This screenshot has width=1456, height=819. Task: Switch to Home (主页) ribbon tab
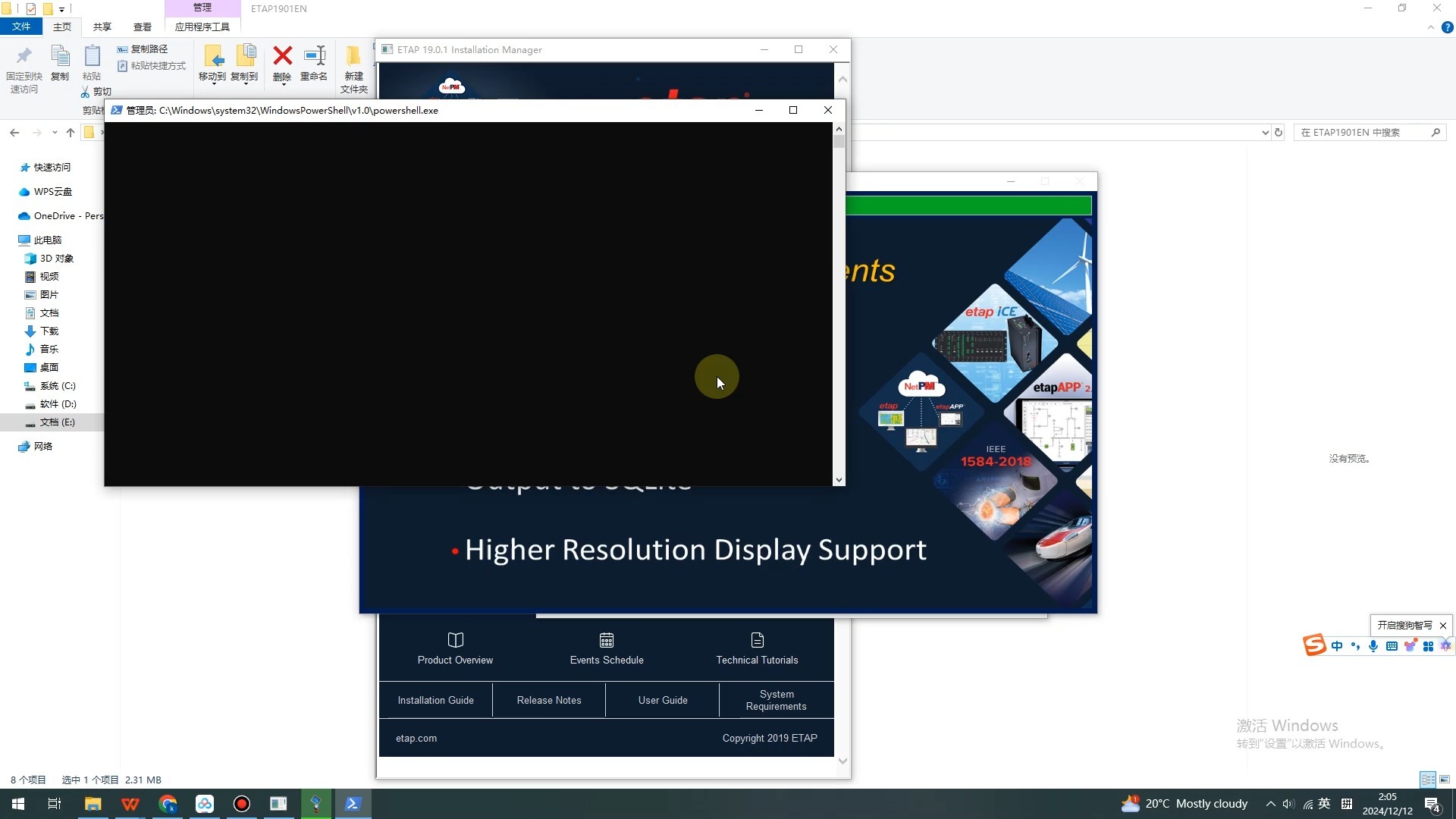click(62, 27)
